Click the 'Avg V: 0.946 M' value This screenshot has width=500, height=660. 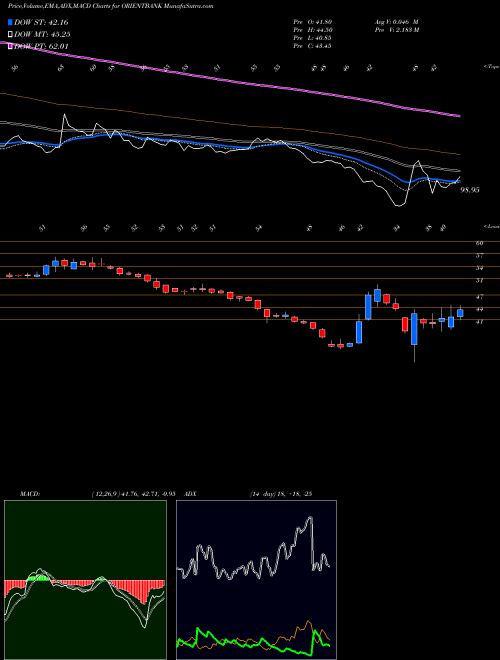point(396,22)
